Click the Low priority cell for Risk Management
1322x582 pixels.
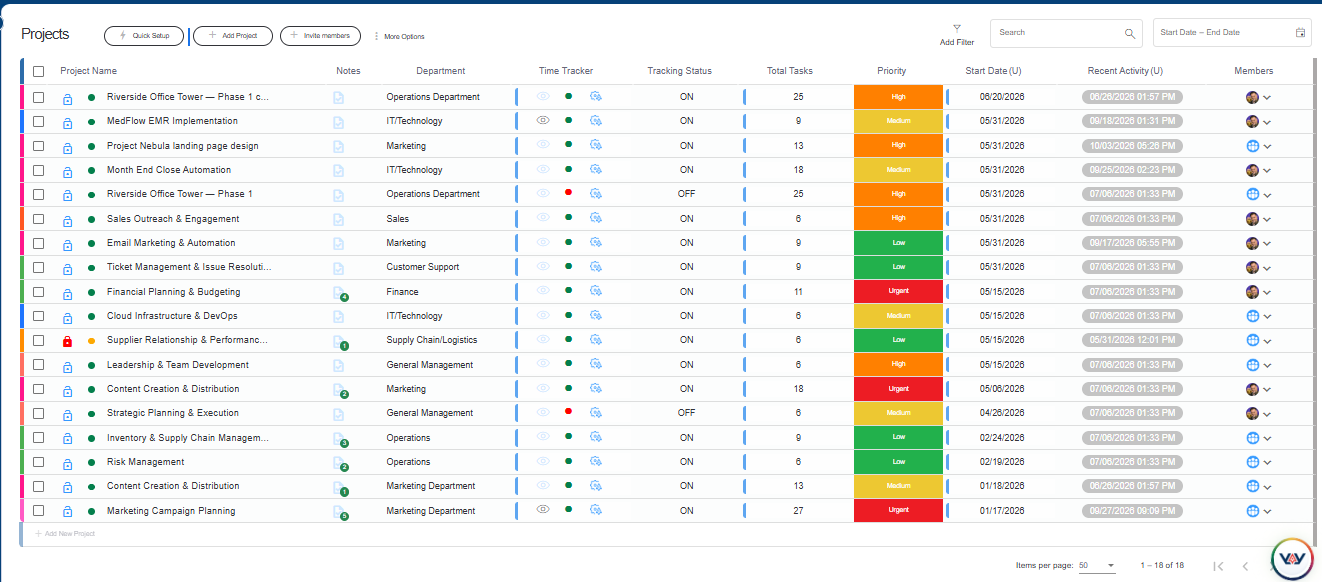(x=899, y=462)
